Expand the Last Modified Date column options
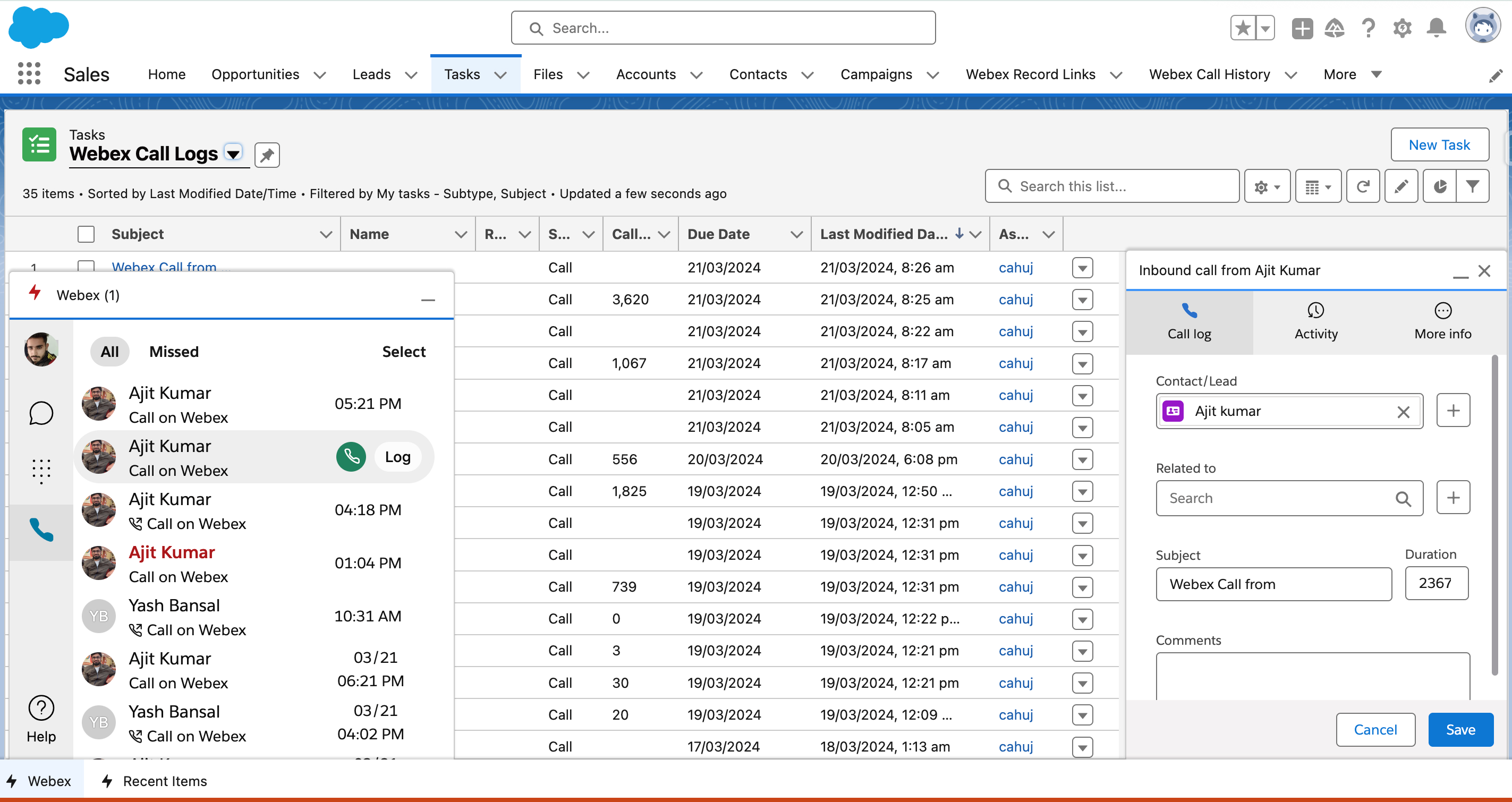The image size is (1512, 802). pyautogui.click(x=978, y=234)
